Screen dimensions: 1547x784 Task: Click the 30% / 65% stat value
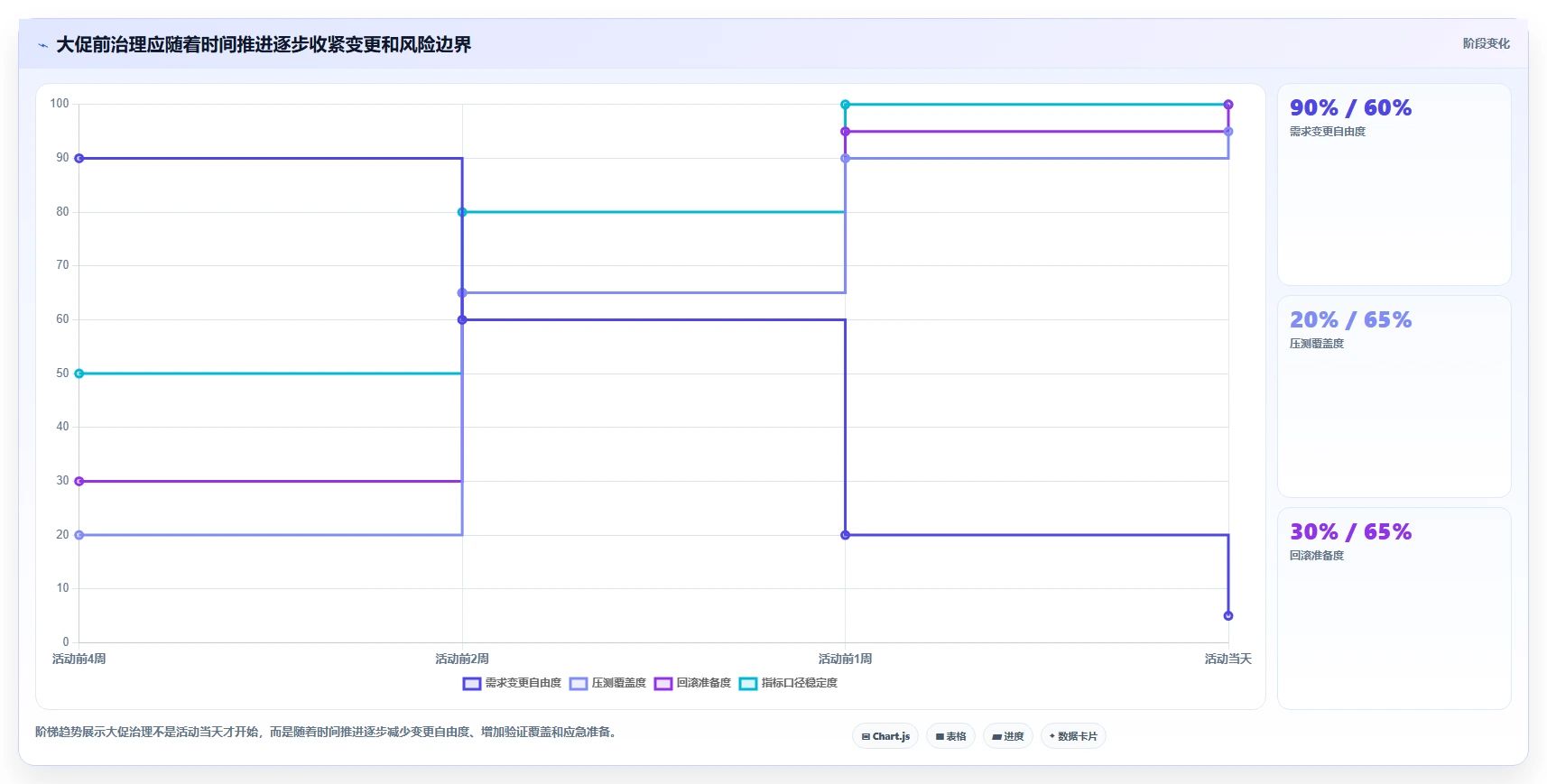coord(1350,532)
